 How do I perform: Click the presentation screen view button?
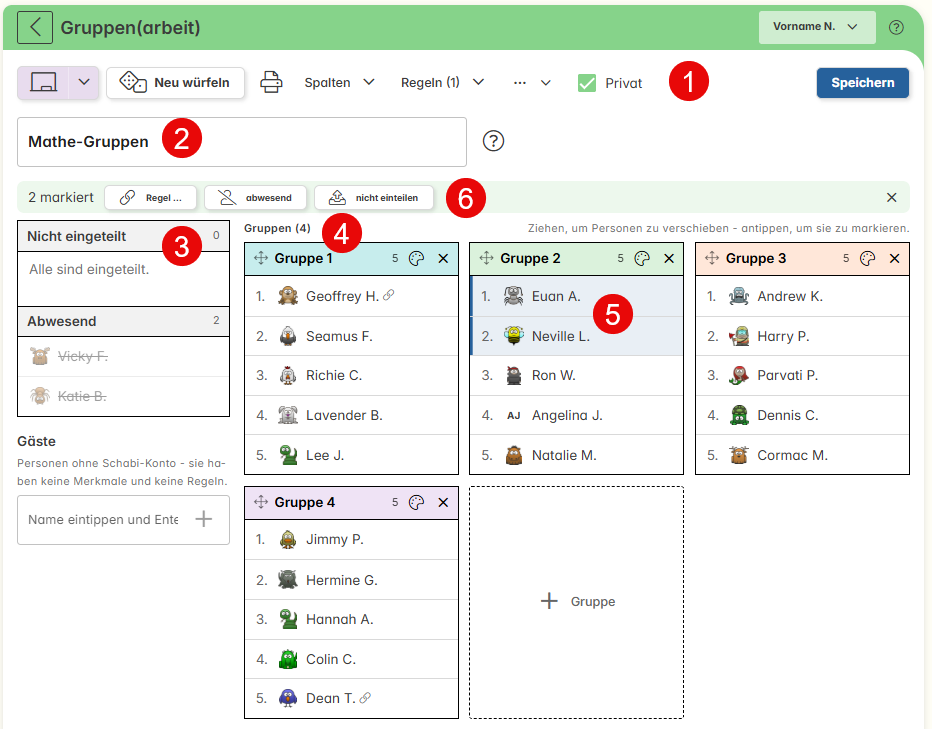[43, 83]
